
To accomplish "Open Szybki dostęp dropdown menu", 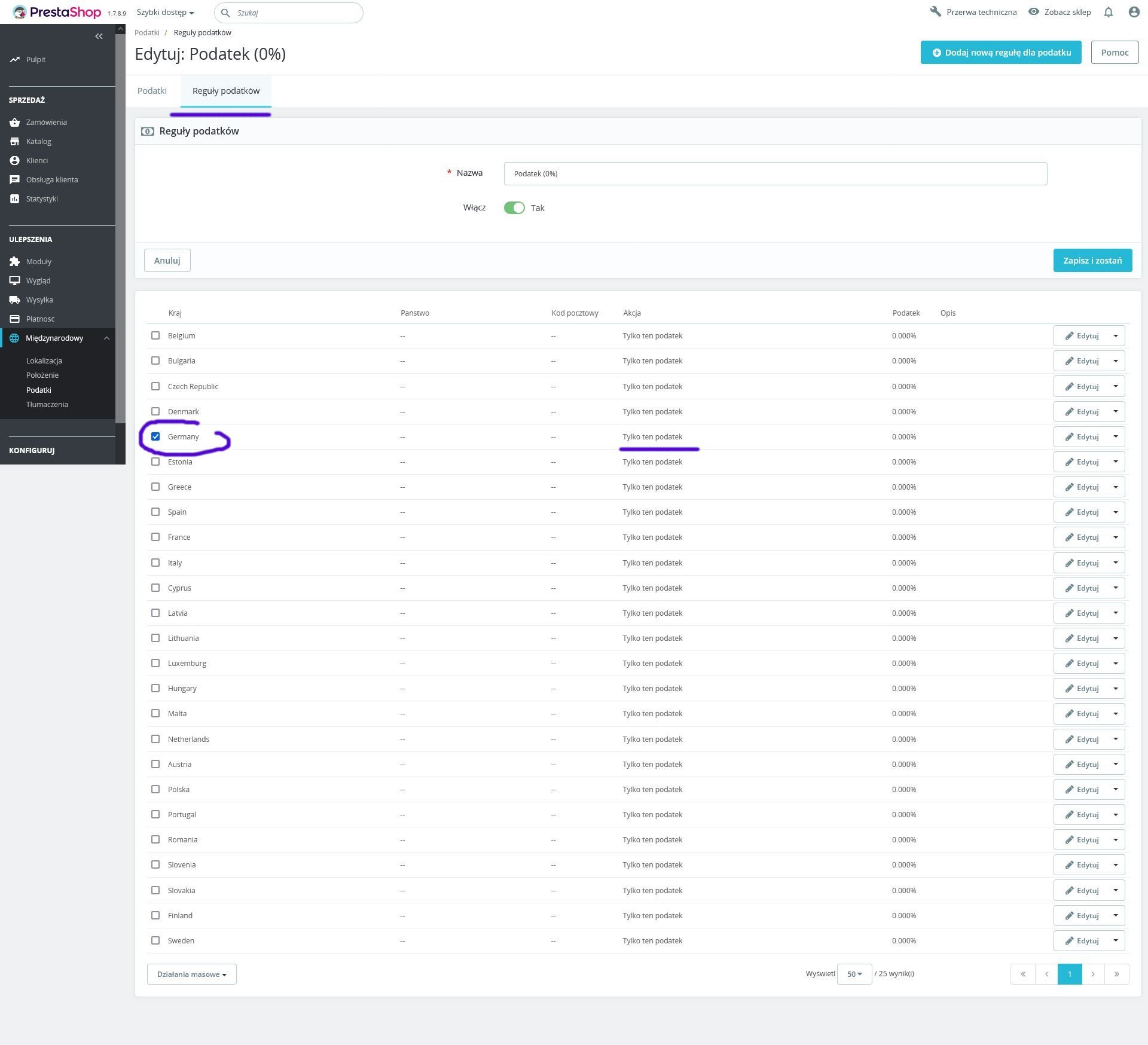I will pos(165,12).
